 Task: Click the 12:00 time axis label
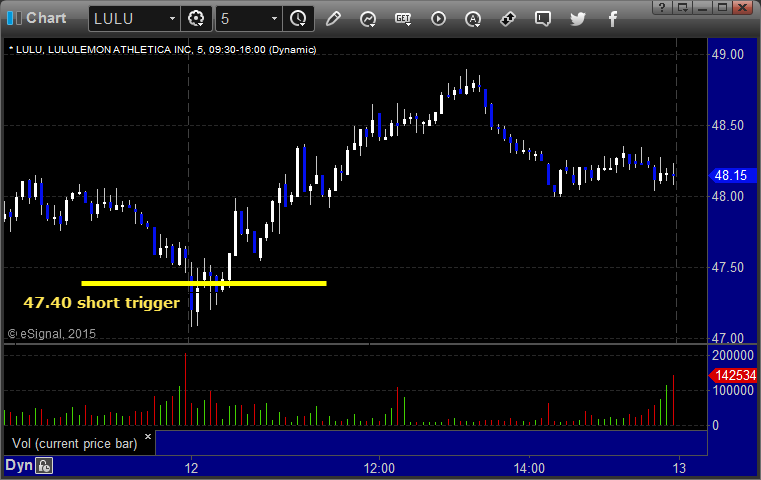[380, 468]
